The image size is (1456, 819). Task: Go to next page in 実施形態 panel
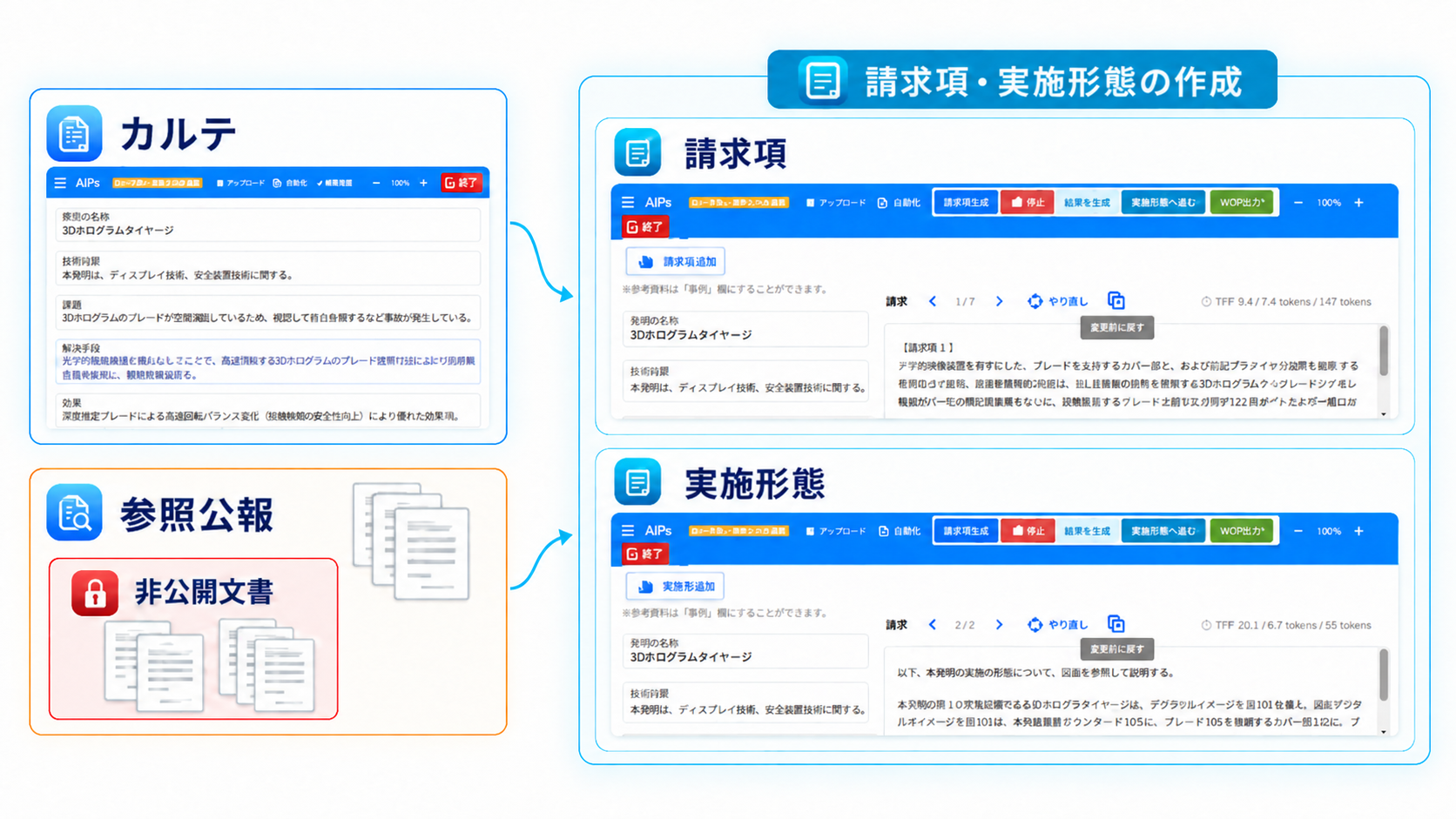tap(999, 624)
